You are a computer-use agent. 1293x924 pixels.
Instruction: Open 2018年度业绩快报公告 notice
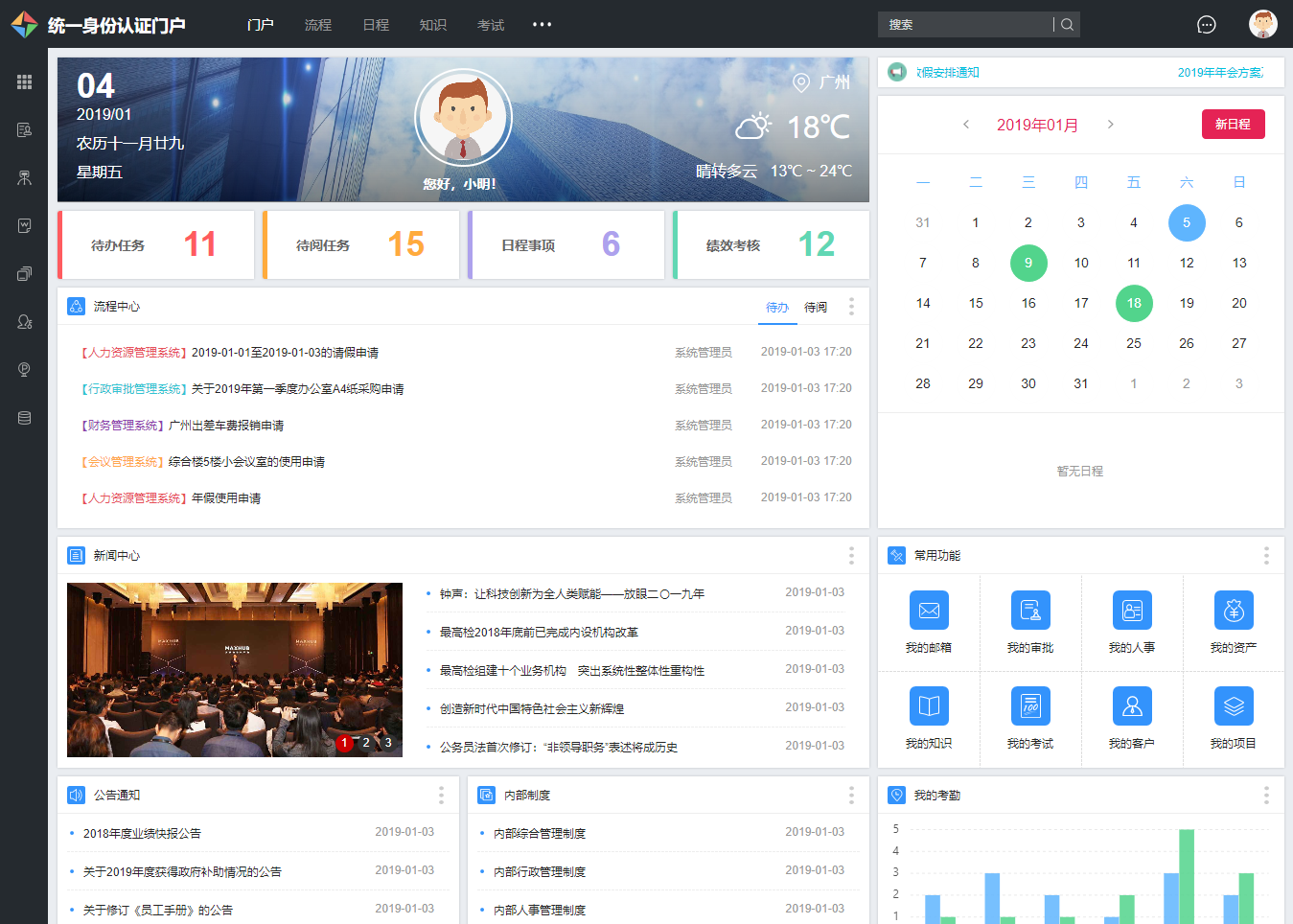(x=142, y=834)
